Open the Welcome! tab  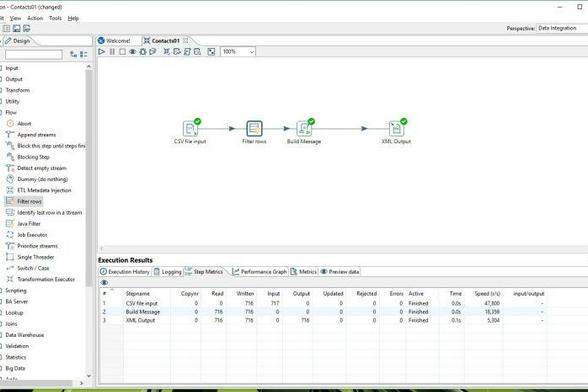tap(114, 41)
